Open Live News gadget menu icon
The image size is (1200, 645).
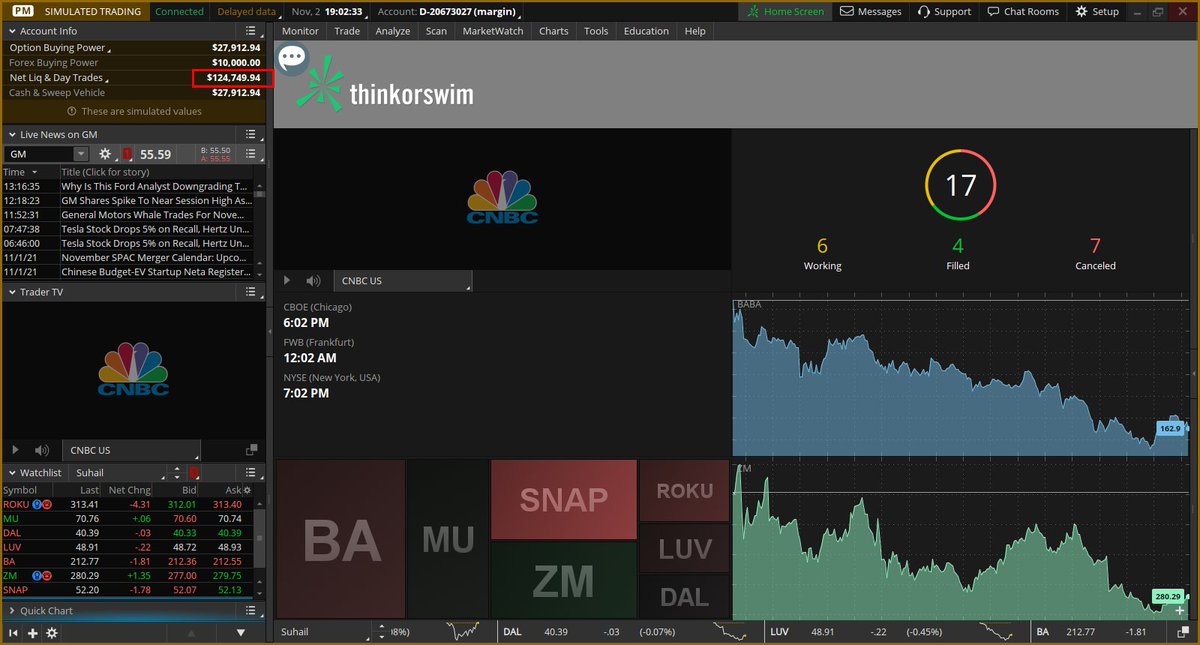[253, 134]
